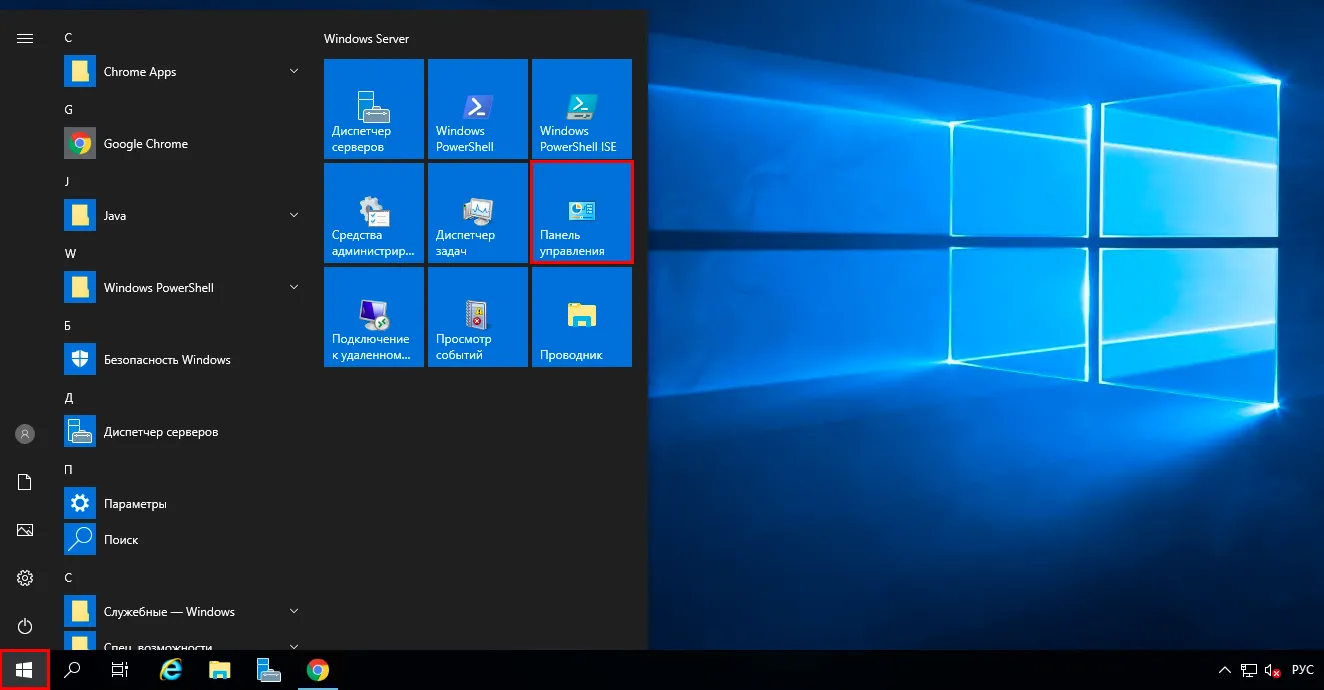1324x690 pixels.
Task: Expand the Java folder
Action: (183, 216)
